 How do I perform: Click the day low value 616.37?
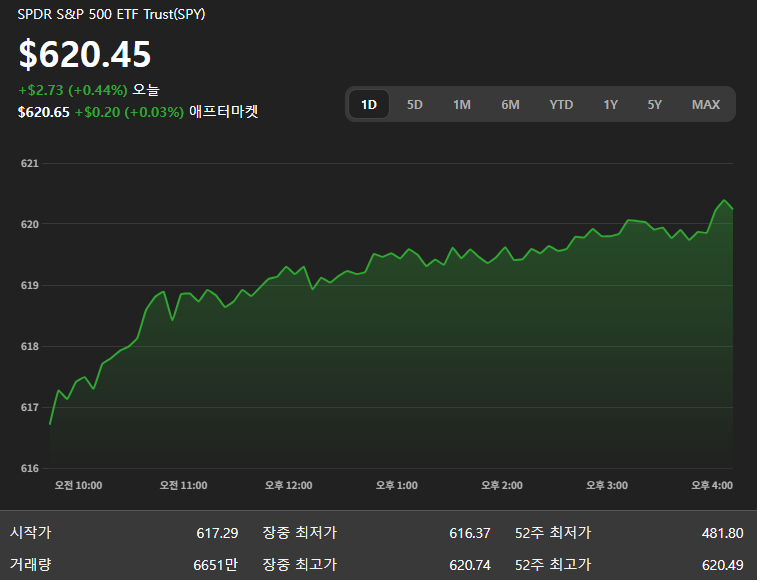[x=470, y=533]
